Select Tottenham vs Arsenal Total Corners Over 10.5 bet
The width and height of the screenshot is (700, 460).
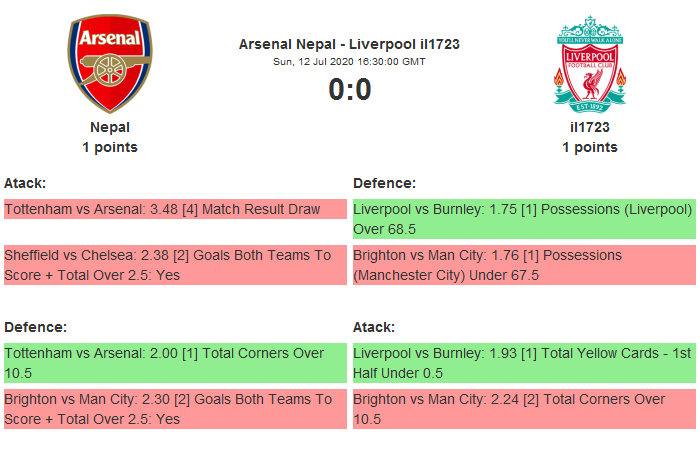174,363
